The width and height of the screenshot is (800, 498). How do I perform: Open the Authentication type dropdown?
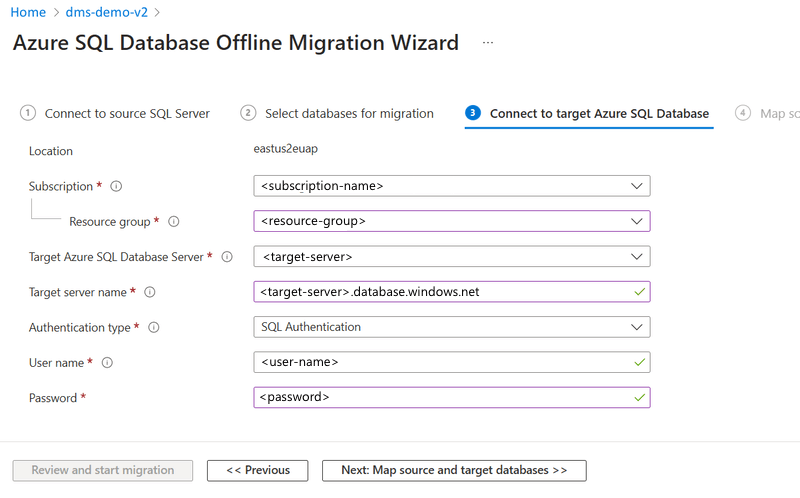coord(452,327)
